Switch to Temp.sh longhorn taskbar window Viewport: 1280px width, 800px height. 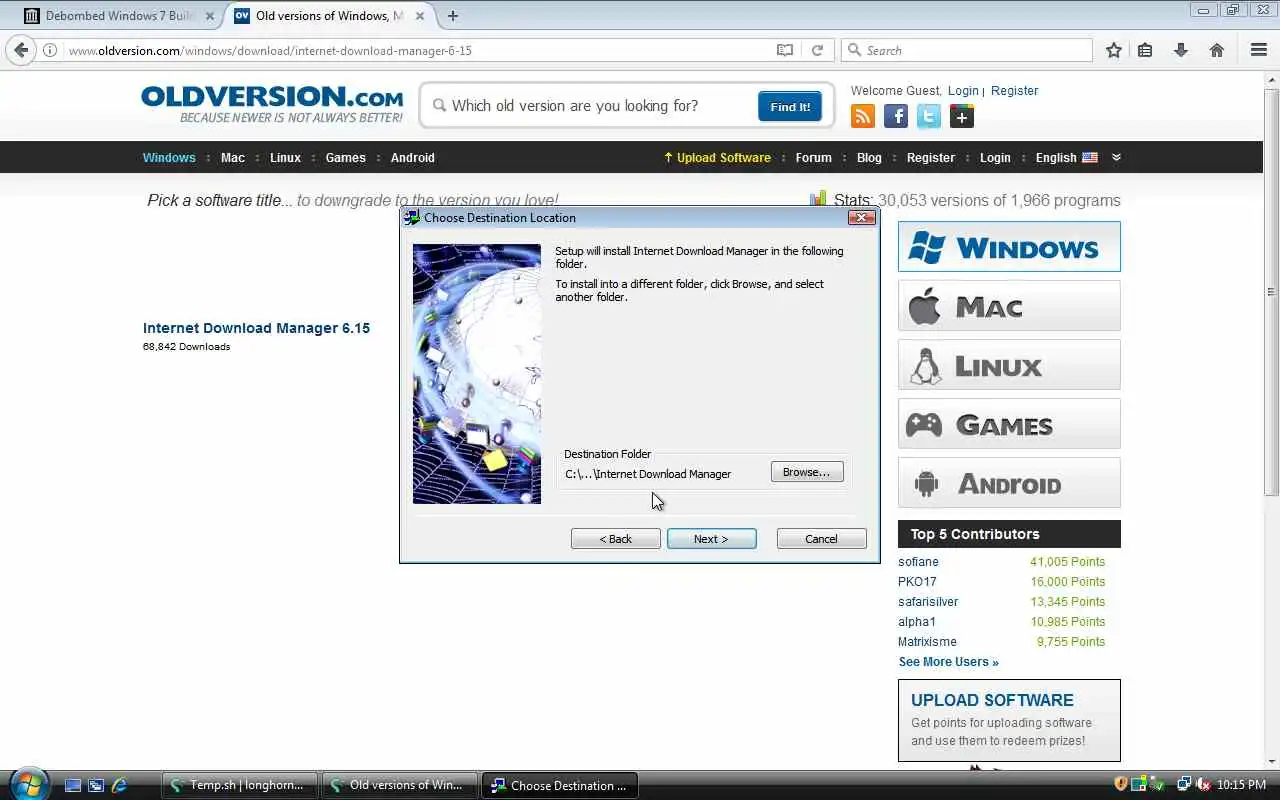(x=240, y=785)
